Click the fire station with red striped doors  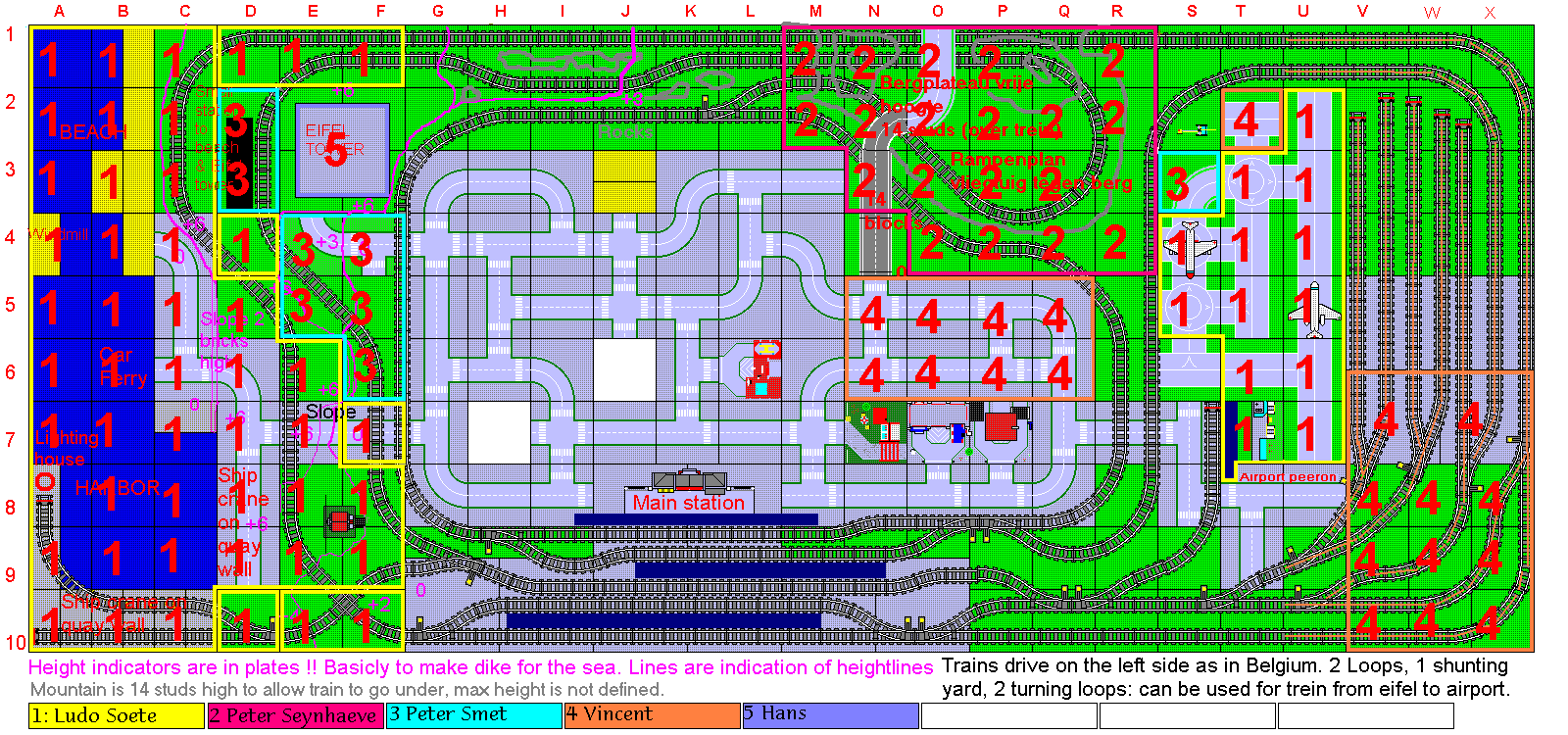click(884, 436)
